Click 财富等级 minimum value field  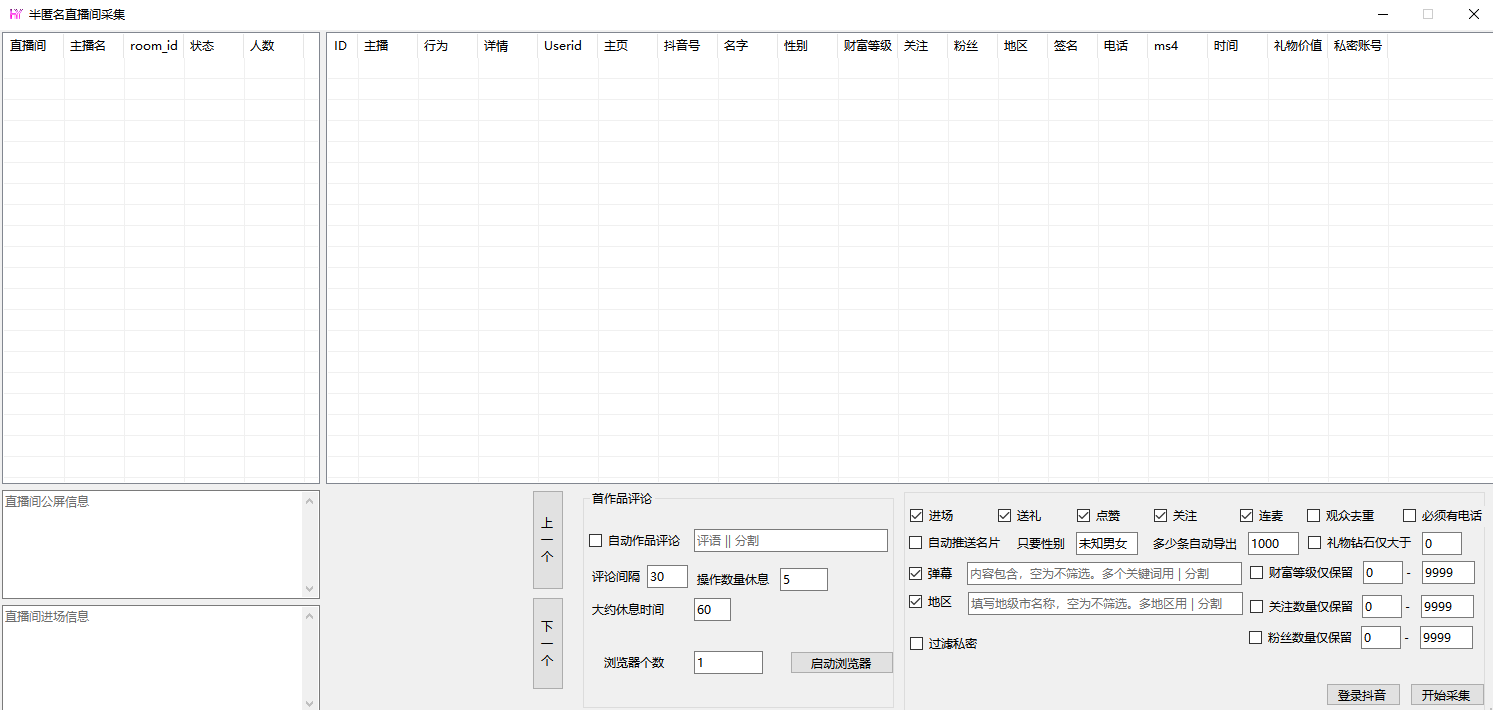1381,573
